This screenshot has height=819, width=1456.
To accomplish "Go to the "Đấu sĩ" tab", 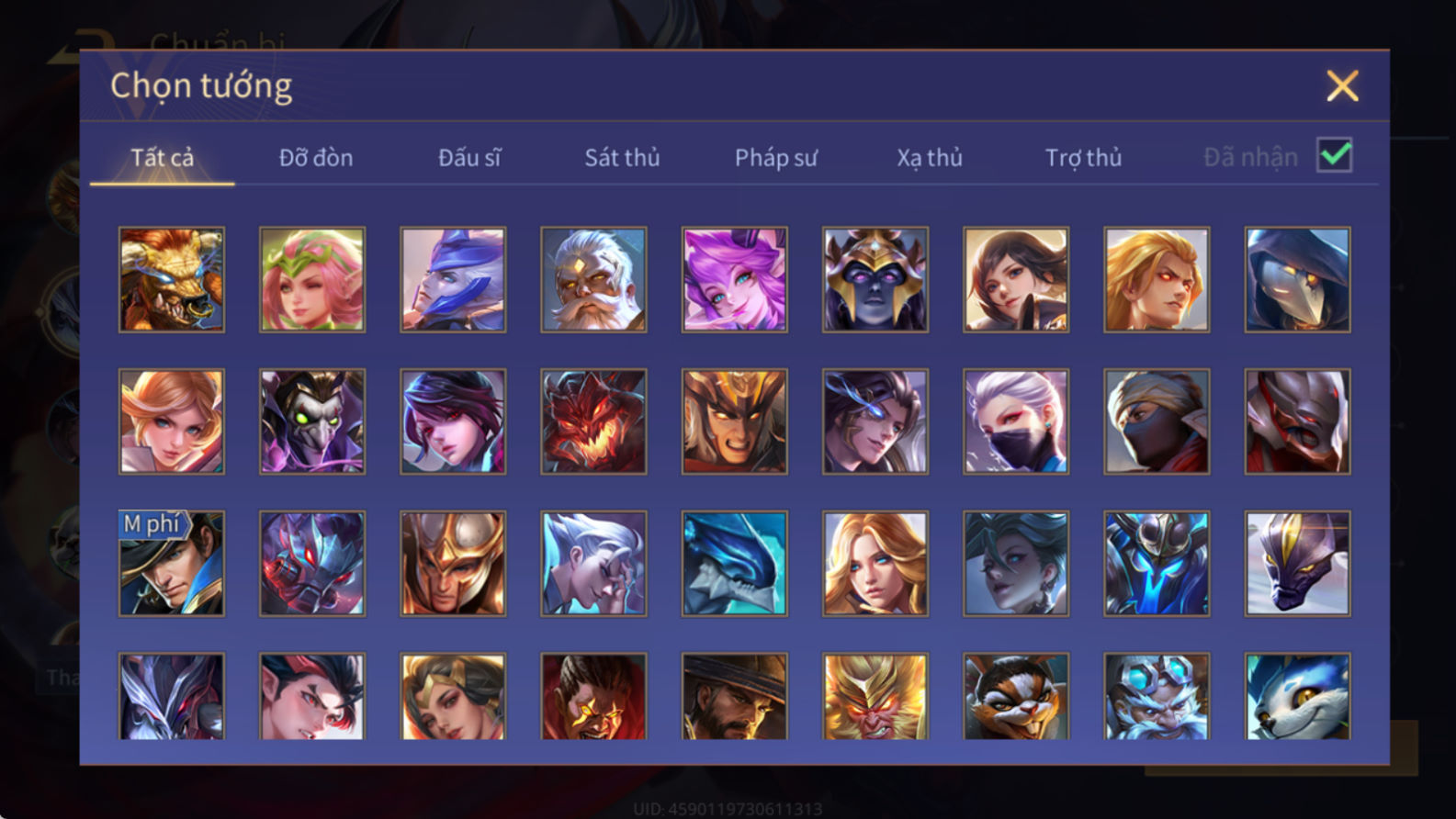I will pyautogui.click(x=469, y=158).
